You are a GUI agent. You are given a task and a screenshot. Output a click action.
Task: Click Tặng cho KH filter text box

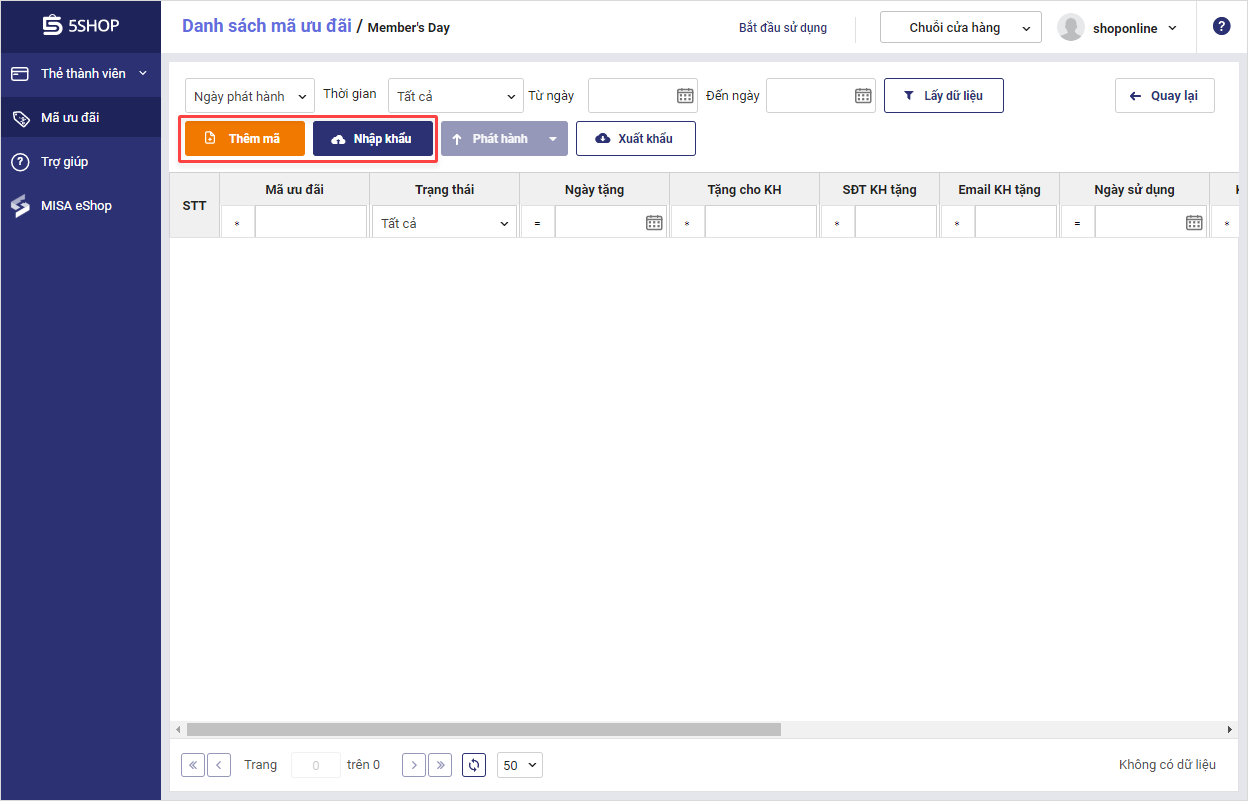pos(761,223)
